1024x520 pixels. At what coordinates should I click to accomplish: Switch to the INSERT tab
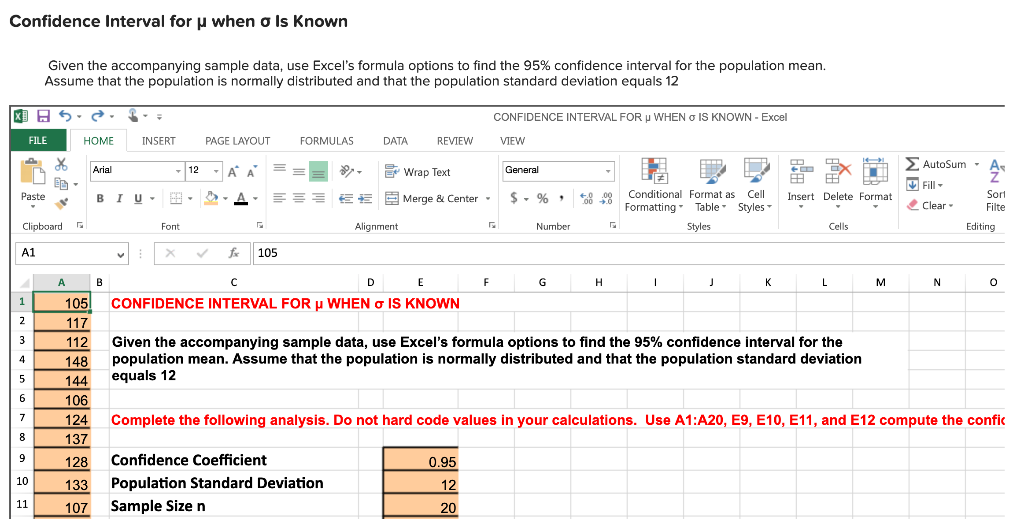click(x=159, y=141)
